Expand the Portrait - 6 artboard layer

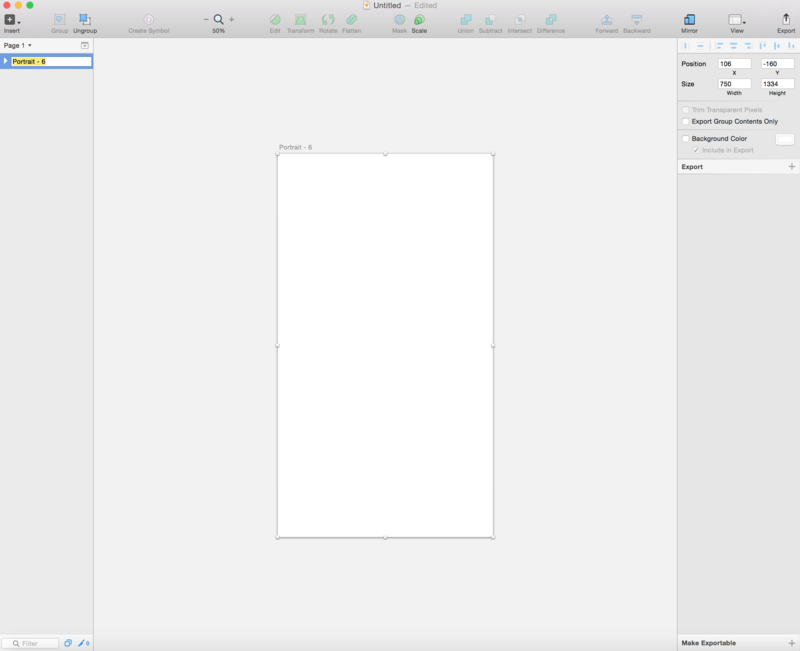click(x=6, y=61)
